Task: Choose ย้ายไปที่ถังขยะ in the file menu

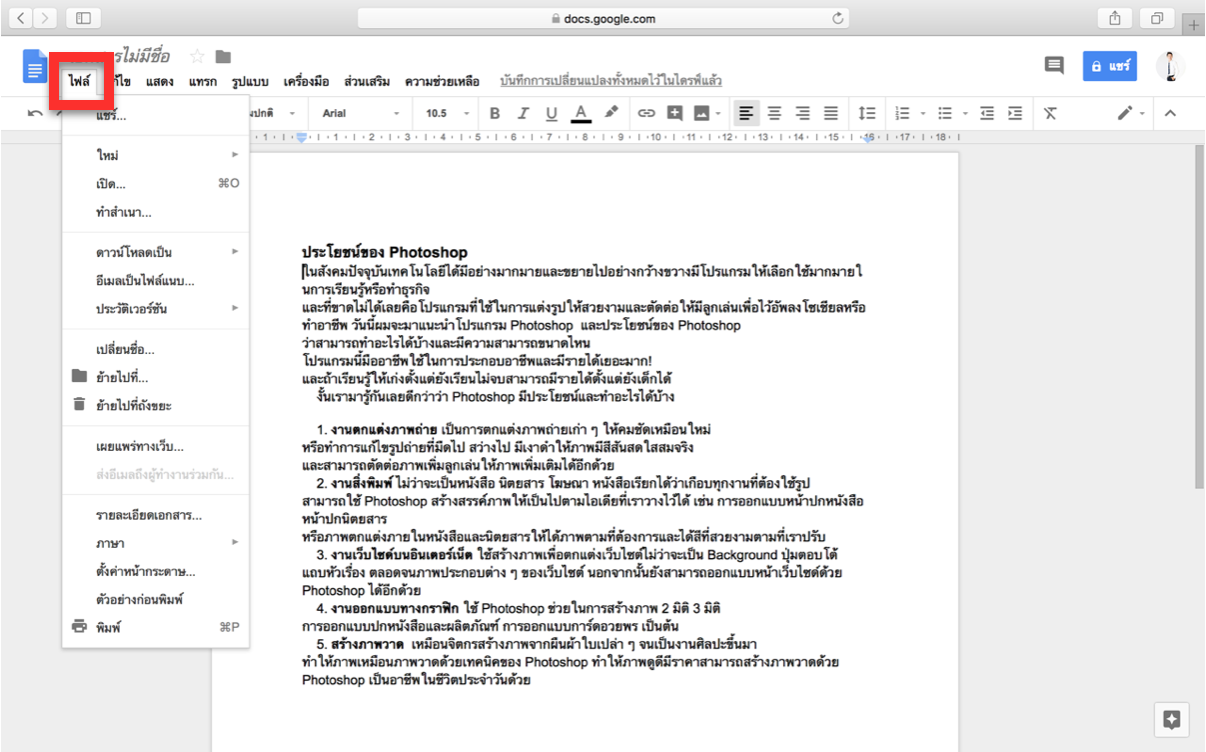Action: coord(156,405)
